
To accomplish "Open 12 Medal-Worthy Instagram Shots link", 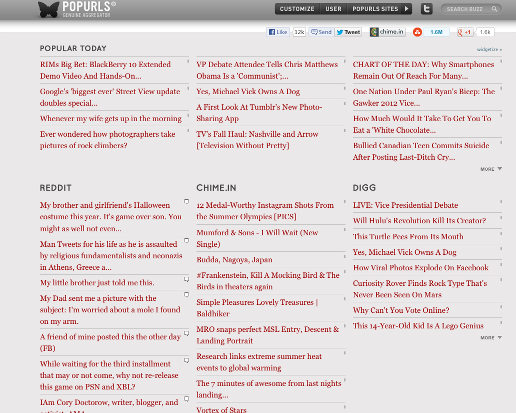I will coord(265,211).
